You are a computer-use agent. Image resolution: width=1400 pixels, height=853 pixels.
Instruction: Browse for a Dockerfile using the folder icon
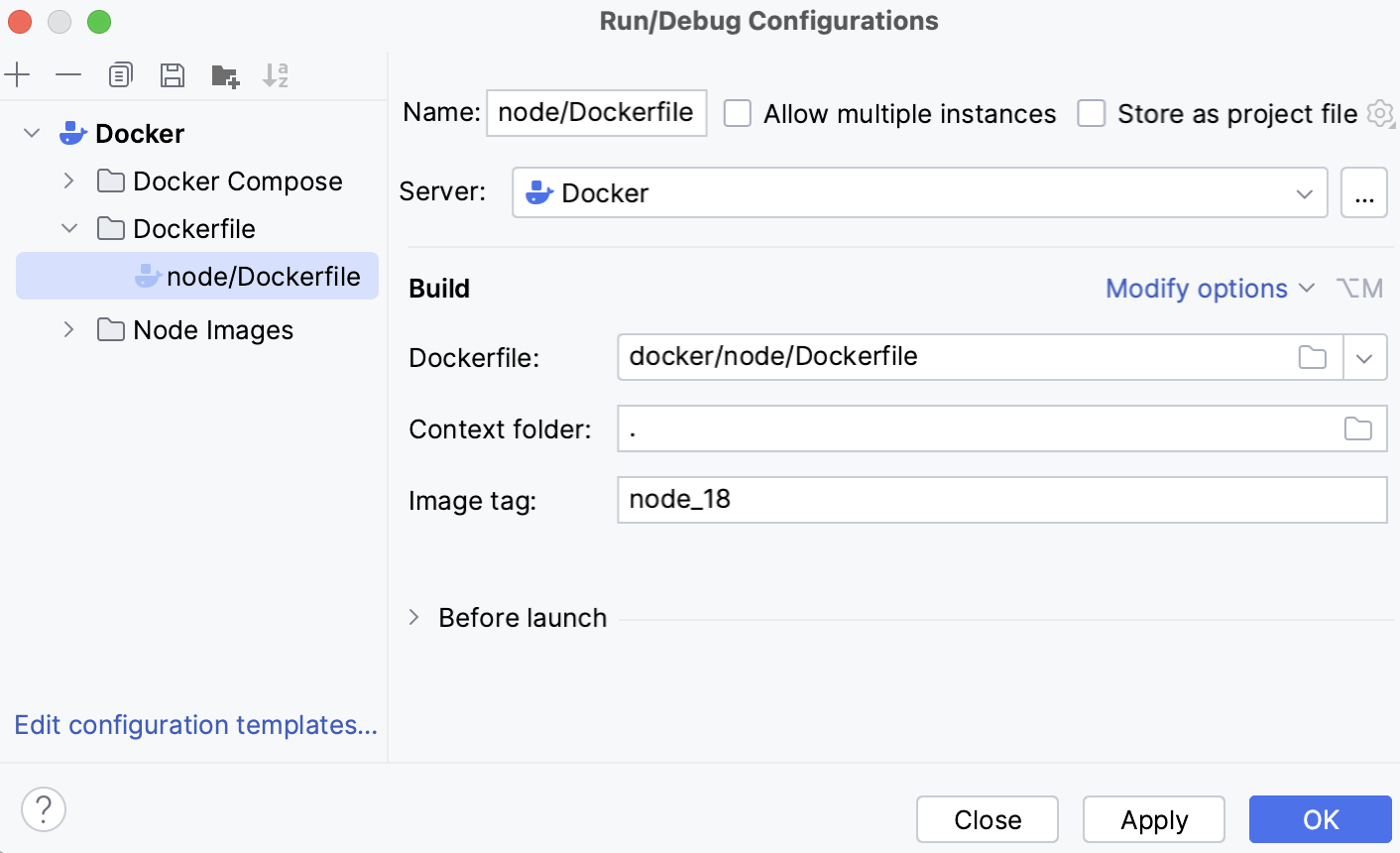pos(1312,357)
